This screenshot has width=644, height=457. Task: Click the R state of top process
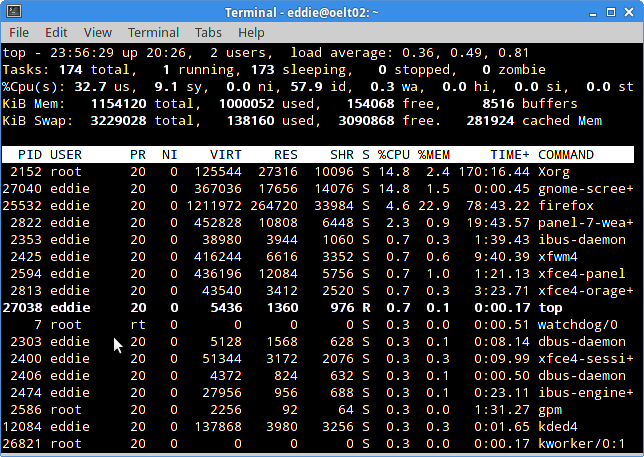click(x=366, y=308)
